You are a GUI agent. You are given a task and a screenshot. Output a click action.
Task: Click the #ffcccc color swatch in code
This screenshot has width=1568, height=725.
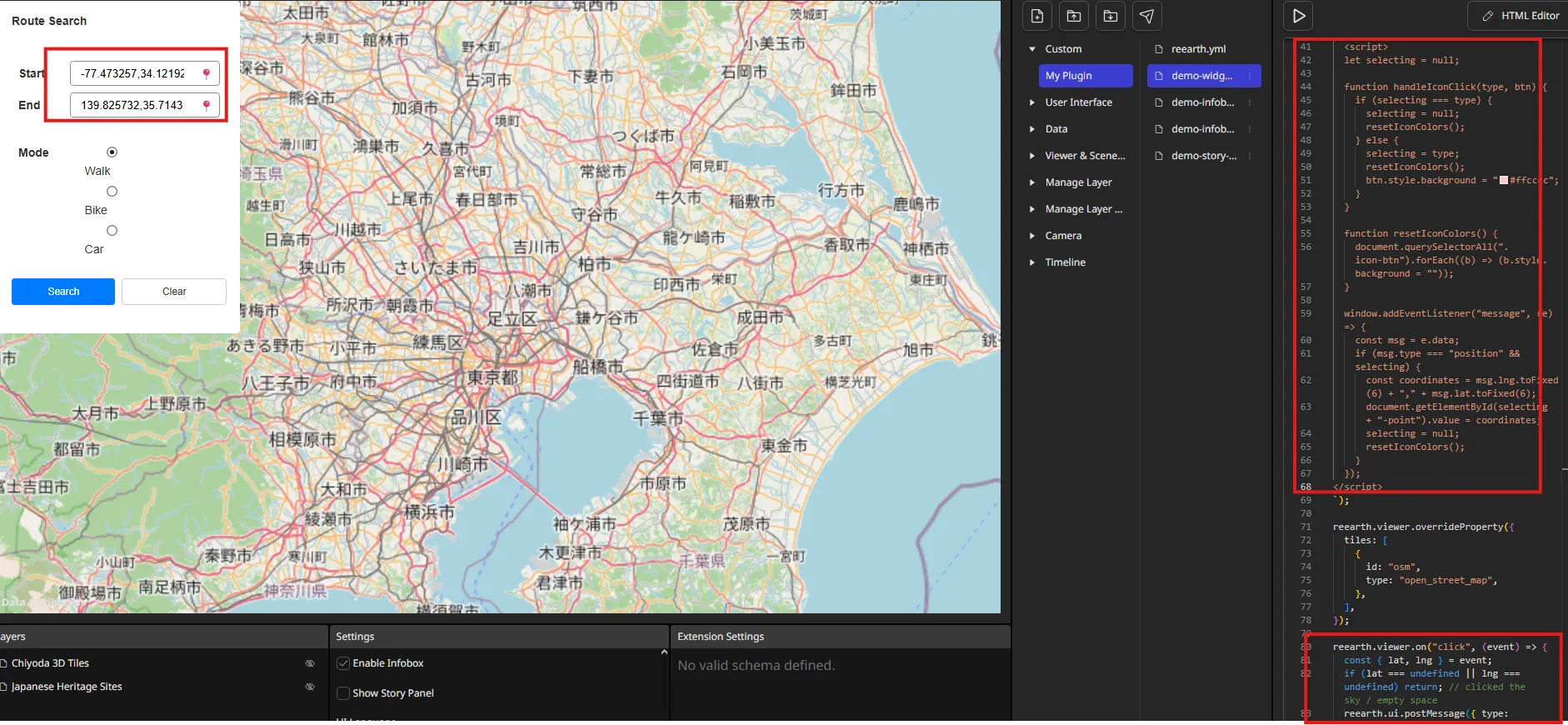[x=1504, y=180]
